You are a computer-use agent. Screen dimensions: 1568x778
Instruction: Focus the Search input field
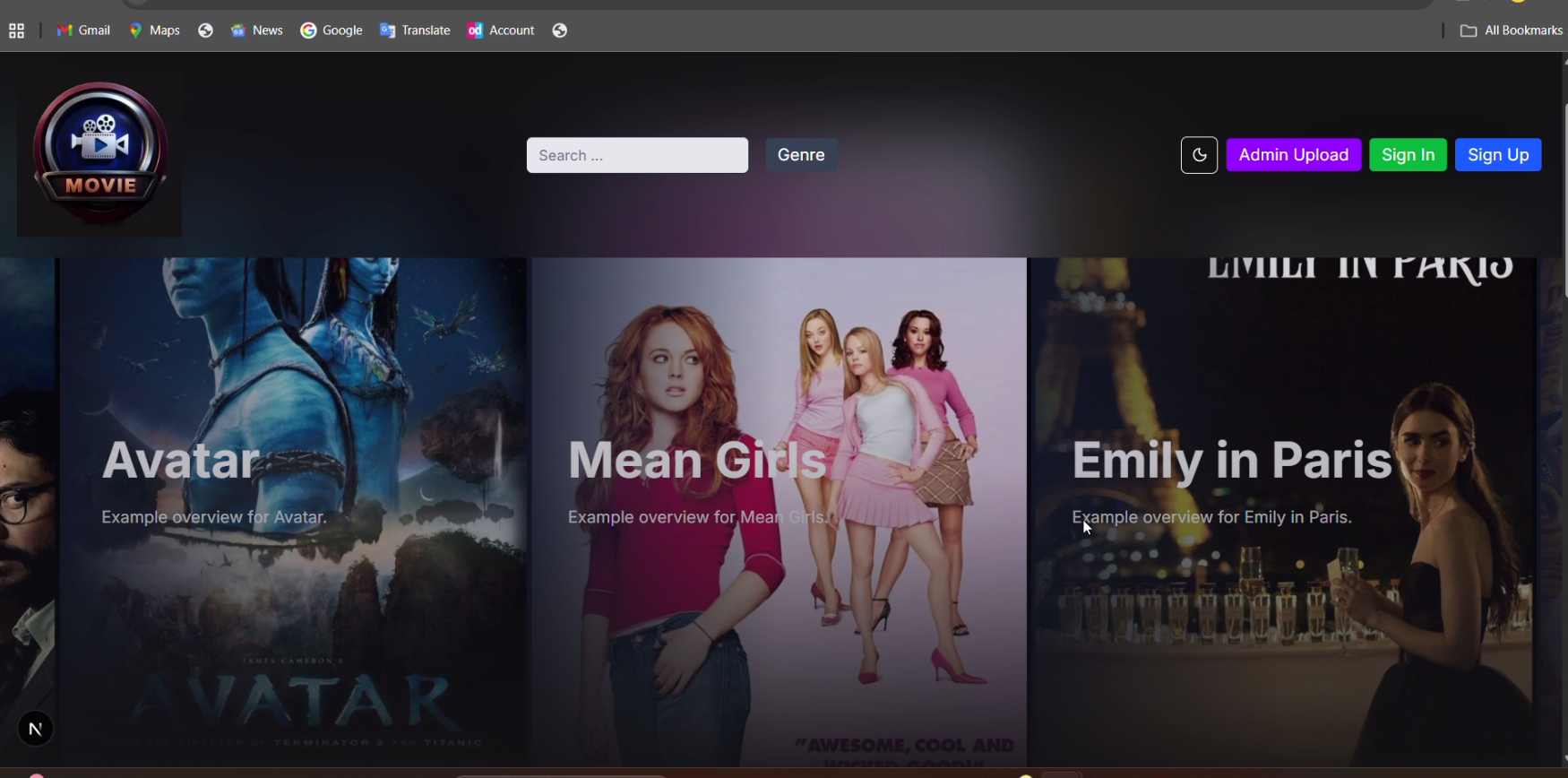637,155
